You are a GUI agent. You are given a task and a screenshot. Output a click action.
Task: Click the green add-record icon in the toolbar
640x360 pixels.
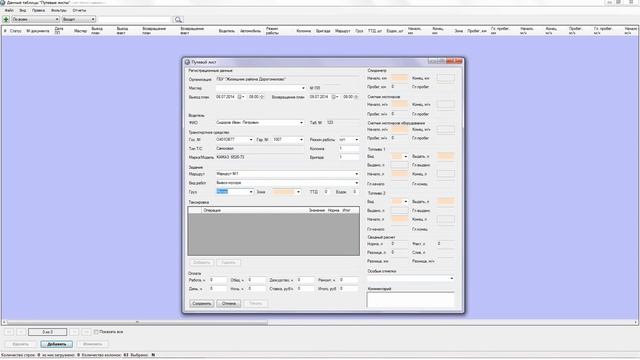click(x=6, y=19)
